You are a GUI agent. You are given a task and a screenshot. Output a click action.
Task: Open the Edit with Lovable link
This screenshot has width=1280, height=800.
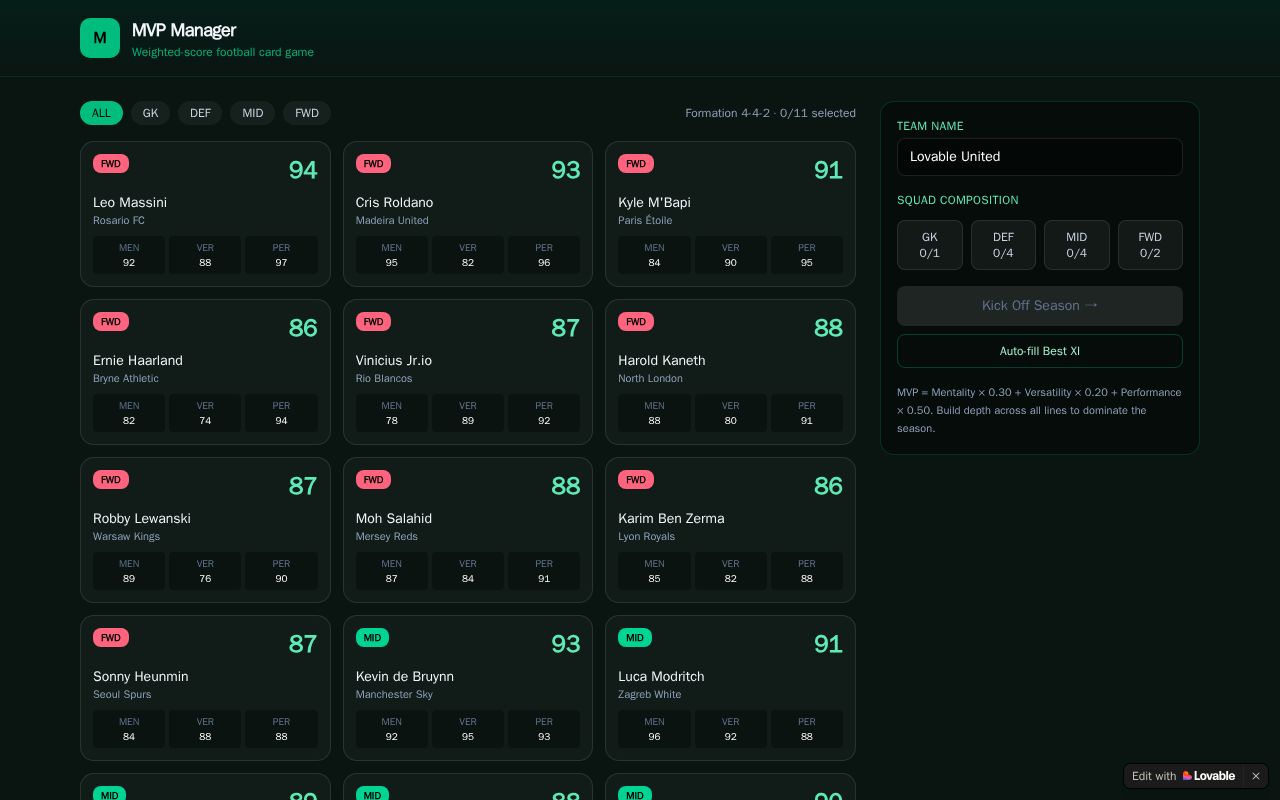click(1183, 776)
